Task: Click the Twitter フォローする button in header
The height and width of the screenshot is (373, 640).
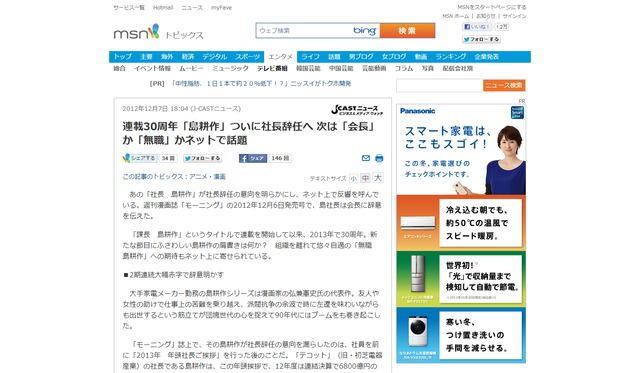Action: coord(481,40)
